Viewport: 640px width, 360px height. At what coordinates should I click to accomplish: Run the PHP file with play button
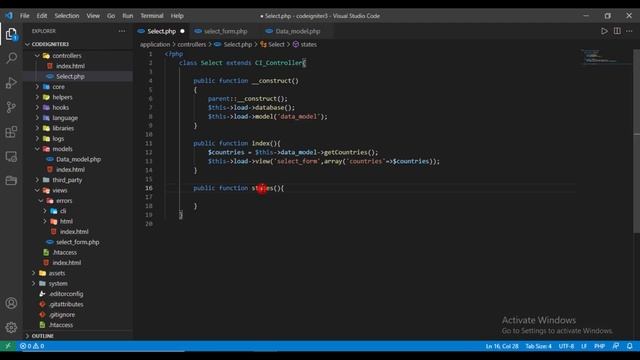pyautogui.click(x=604, y=31)
